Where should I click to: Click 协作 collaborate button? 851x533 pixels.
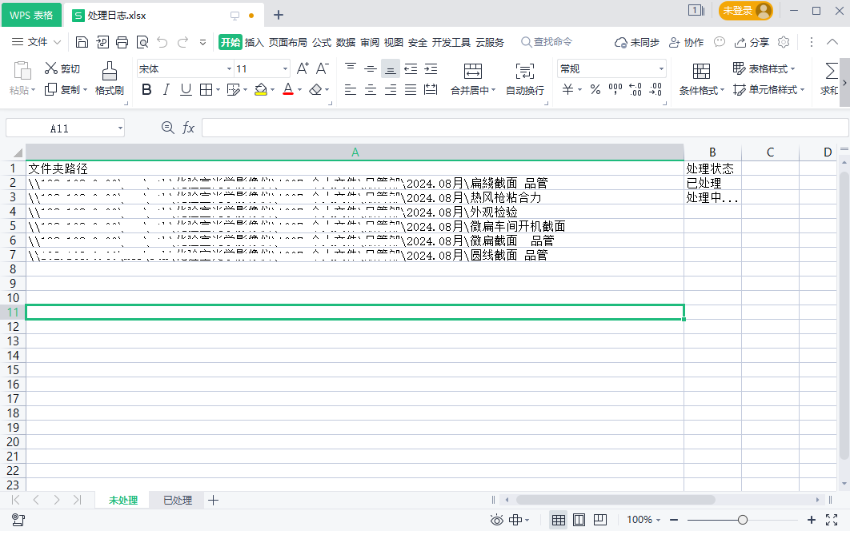tap(686, 42)
